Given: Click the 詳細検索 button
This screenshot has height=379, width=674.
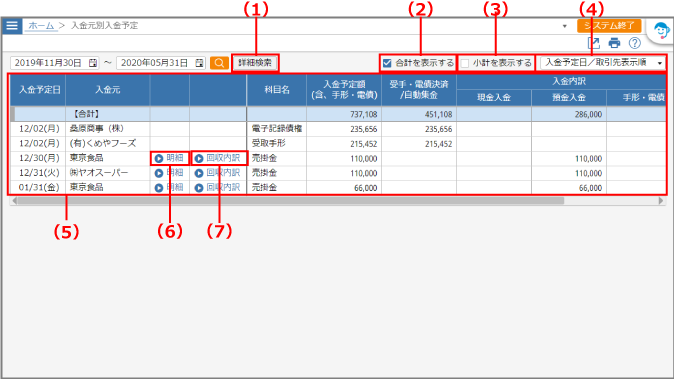Looking at the screenshot, I should click(255, 63).
